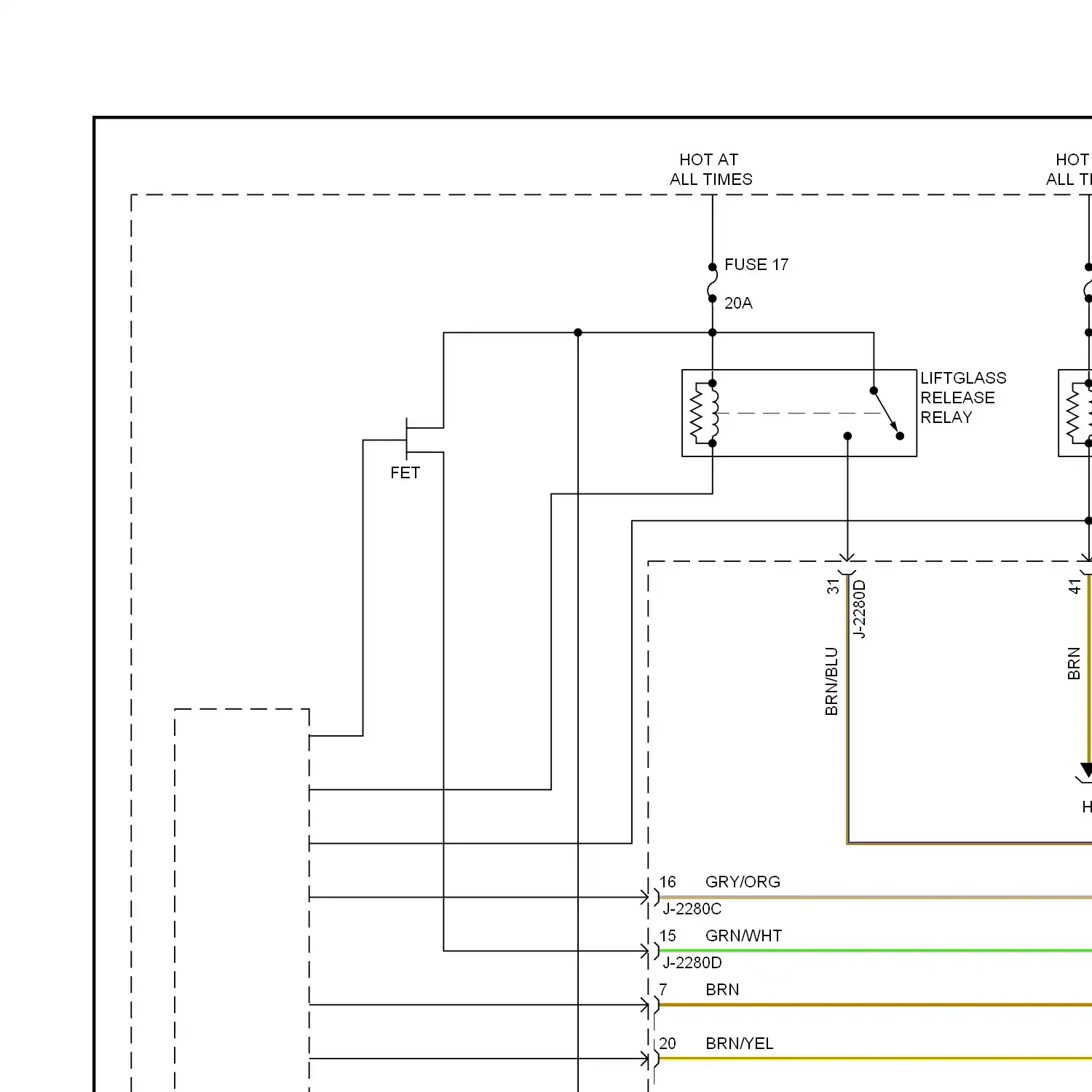The image size is (1092, 1092).
Task: Click pin number 16
Action: [x=668, y=882]
